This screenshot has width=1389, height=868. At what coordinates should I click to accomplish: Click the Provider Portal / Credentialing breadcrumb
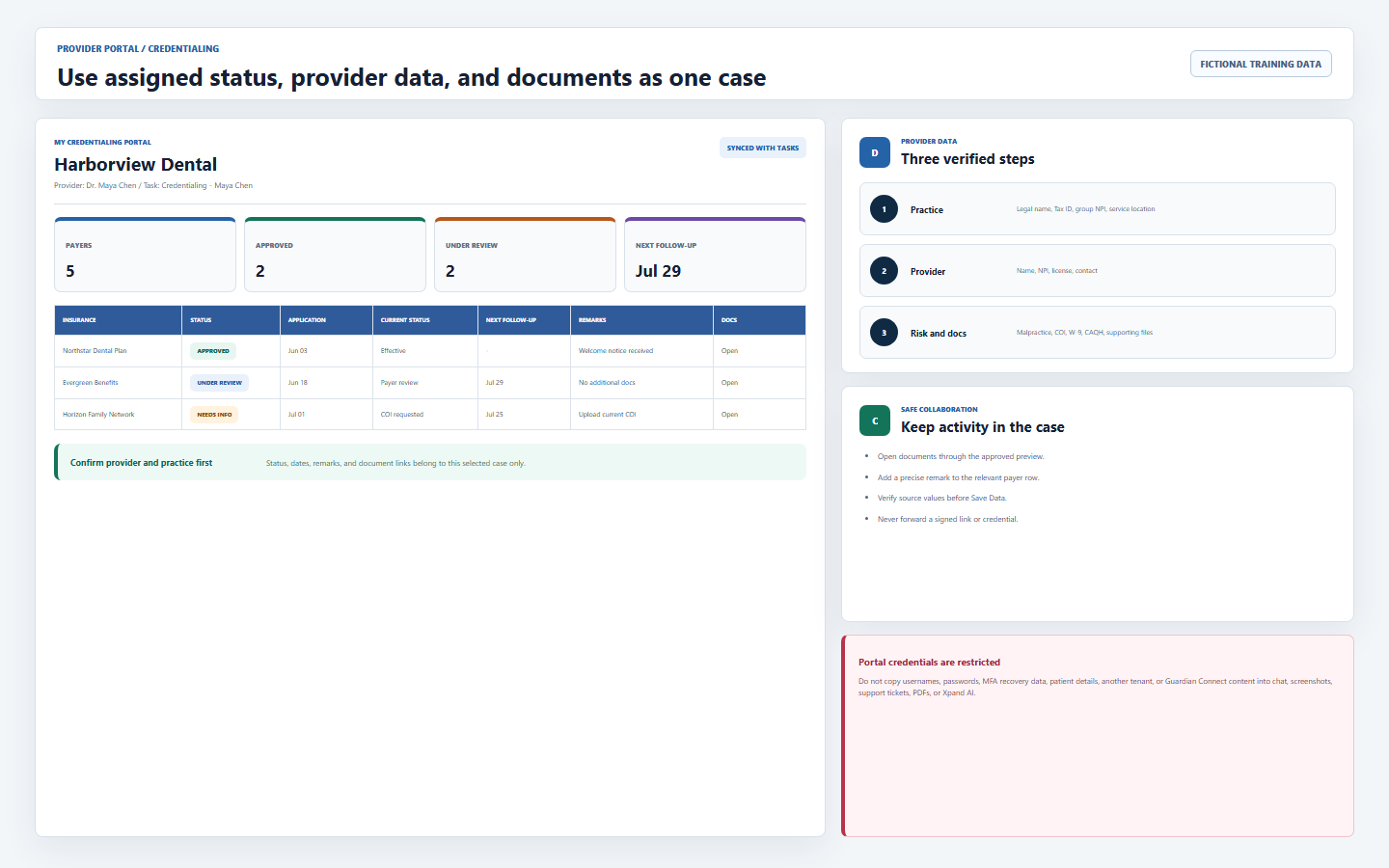click(x=138, y=48)
